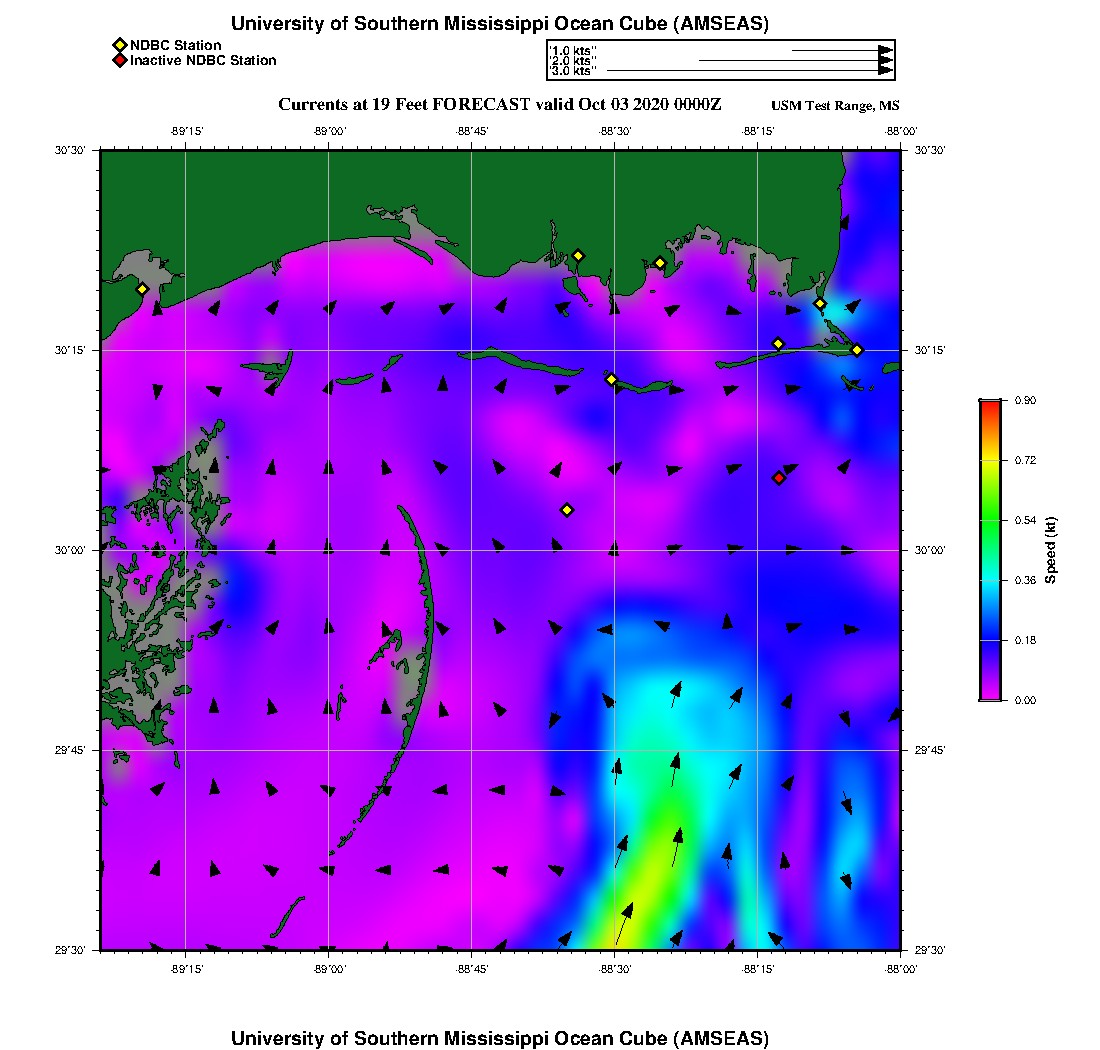Click the 30°15' label on the right axis
Viewport: 1100px width, 1050px height.
pos(930,350)
